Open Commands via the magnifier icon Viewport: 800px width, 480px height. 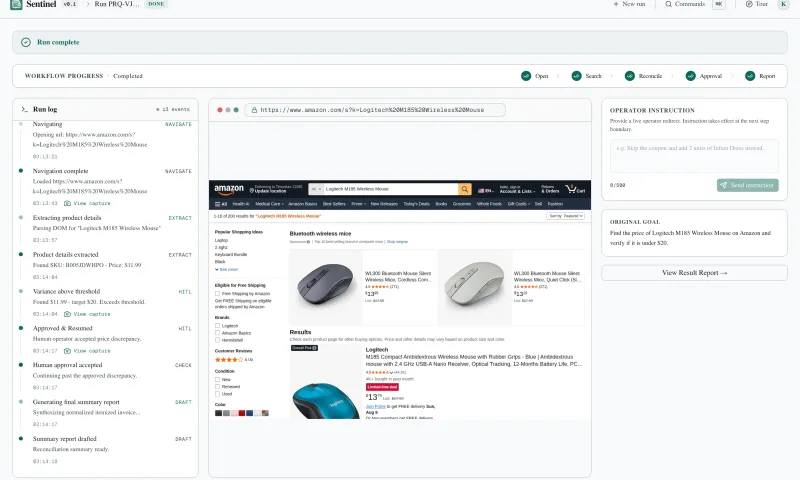[x=668, y=4]
